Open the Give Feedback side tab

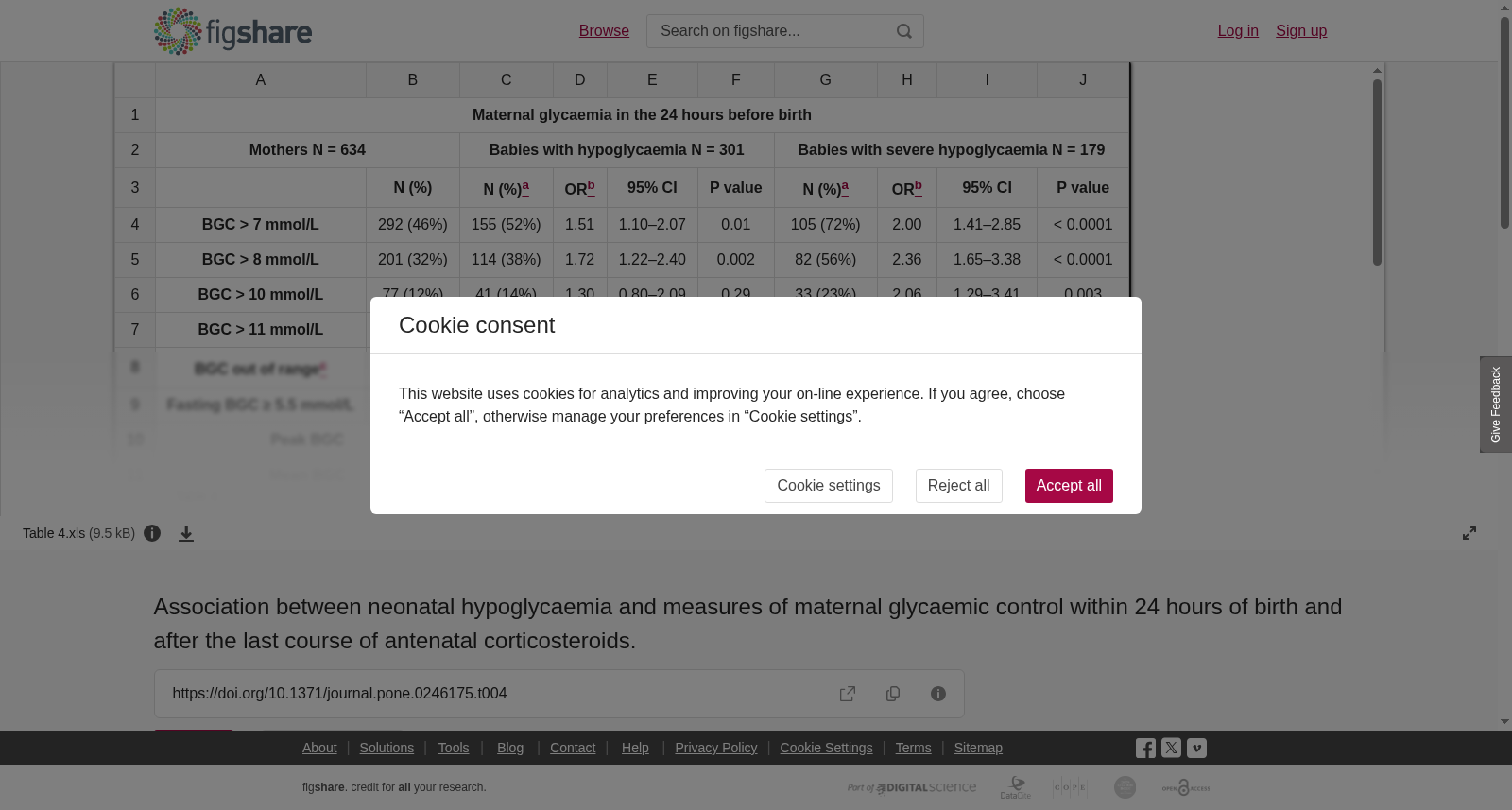coord(1496,405)
